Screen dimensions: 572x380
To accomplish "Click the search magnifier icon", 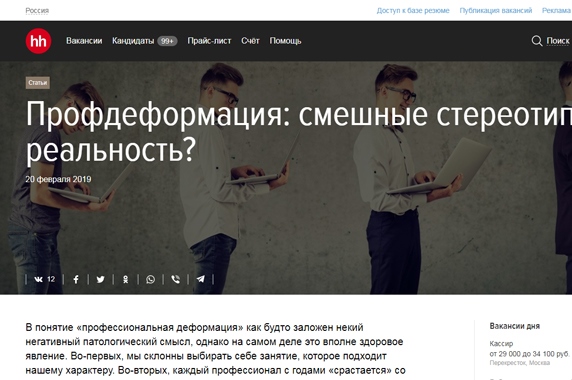I will [x=537, y=41].
